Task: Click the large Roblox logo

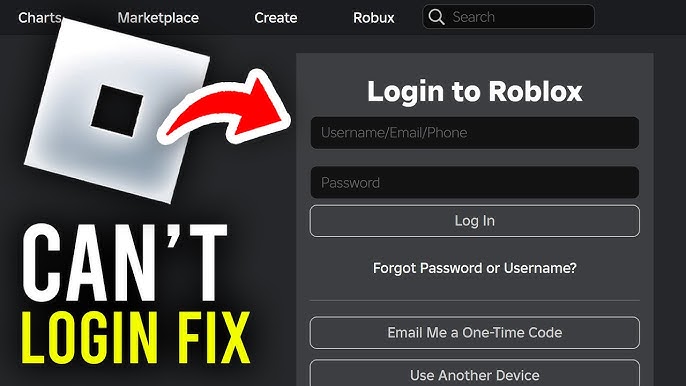Action: 117,110
